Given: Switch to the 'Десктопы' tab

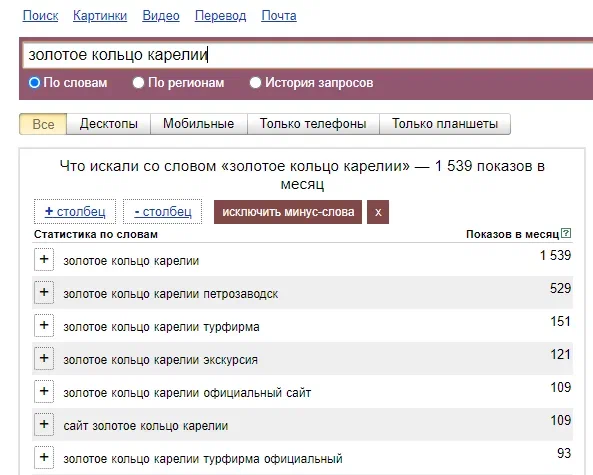Looking at the screenshot, I should click(109, 124).
